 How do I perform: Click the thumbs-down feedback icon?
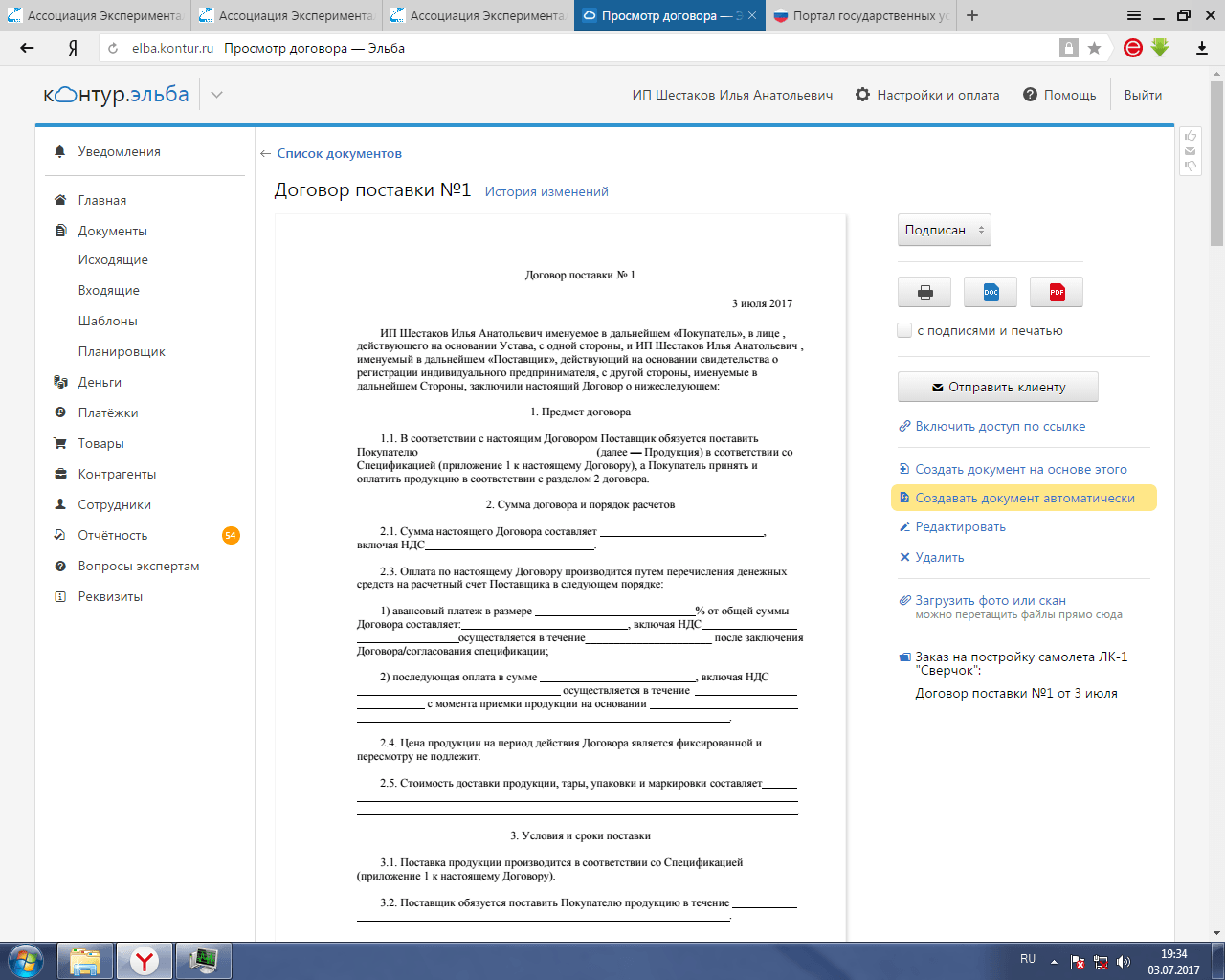pos(1191,166)
